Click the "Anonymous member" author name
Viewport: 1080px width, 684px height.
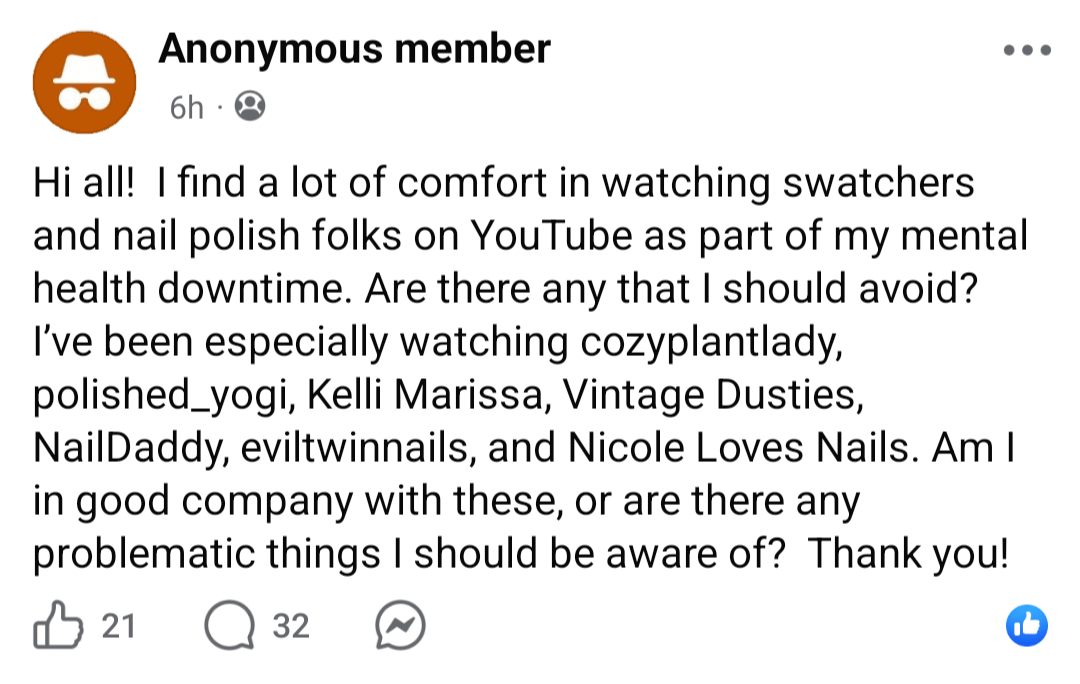354,48
